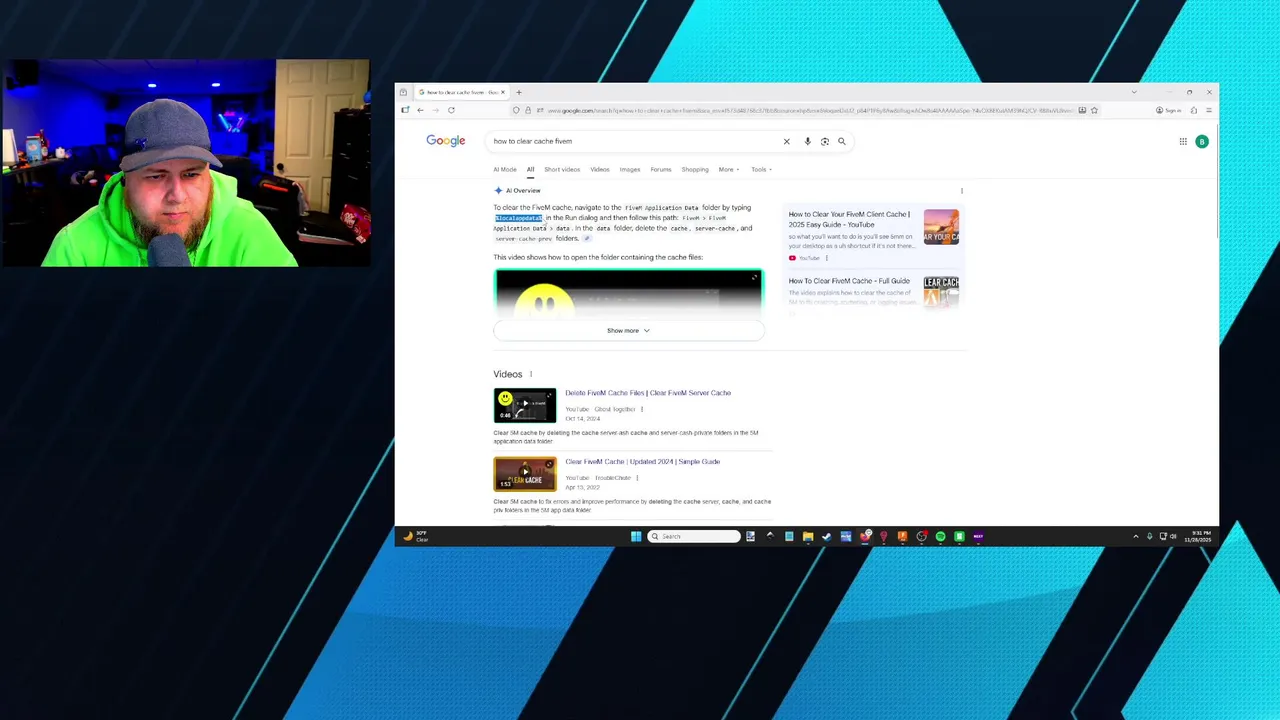
Task: Click highlighted %localappdata% text
Action: [x=518, y=218]
